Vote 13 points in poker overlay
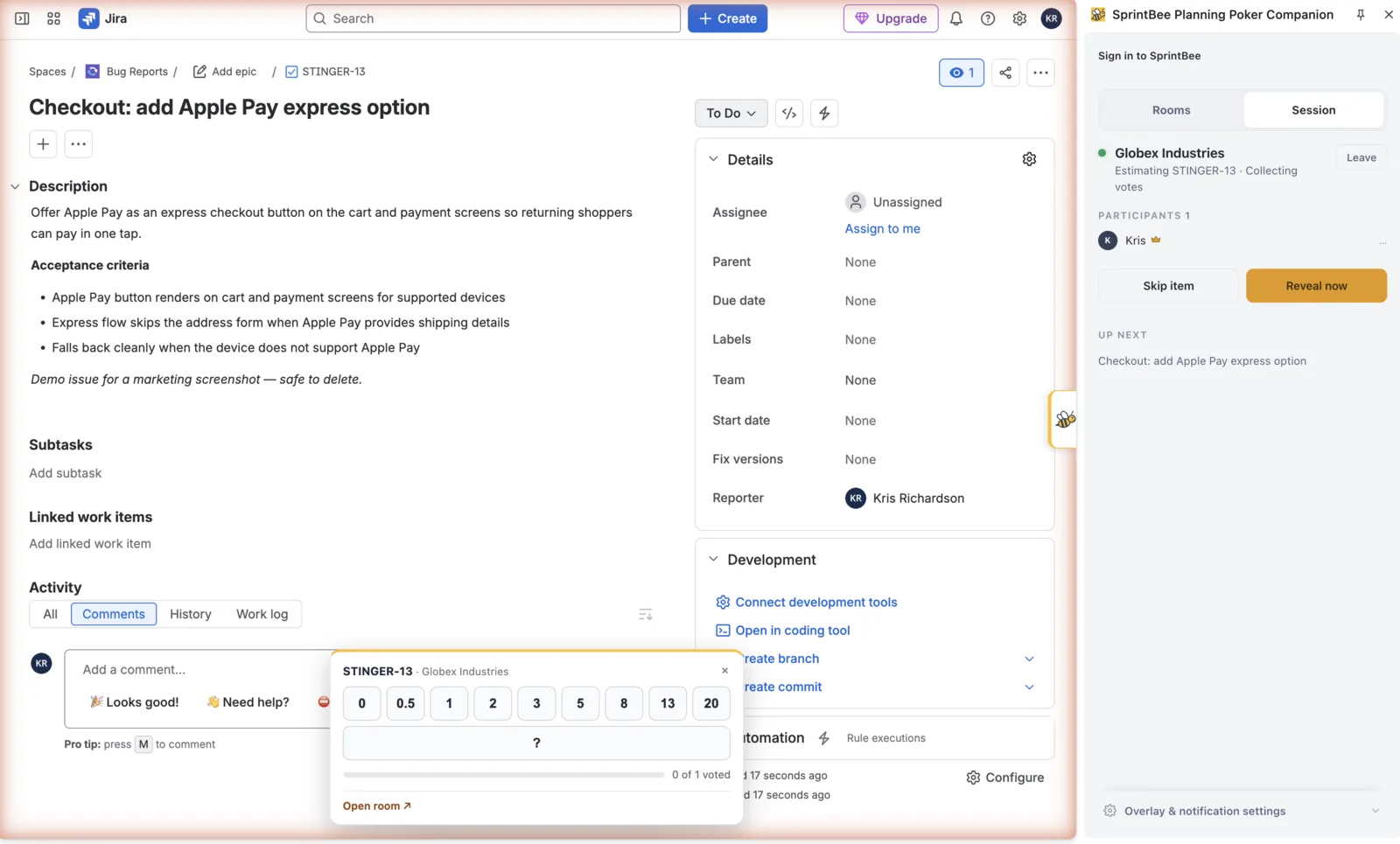1400x844 pixels. point(668,703)
